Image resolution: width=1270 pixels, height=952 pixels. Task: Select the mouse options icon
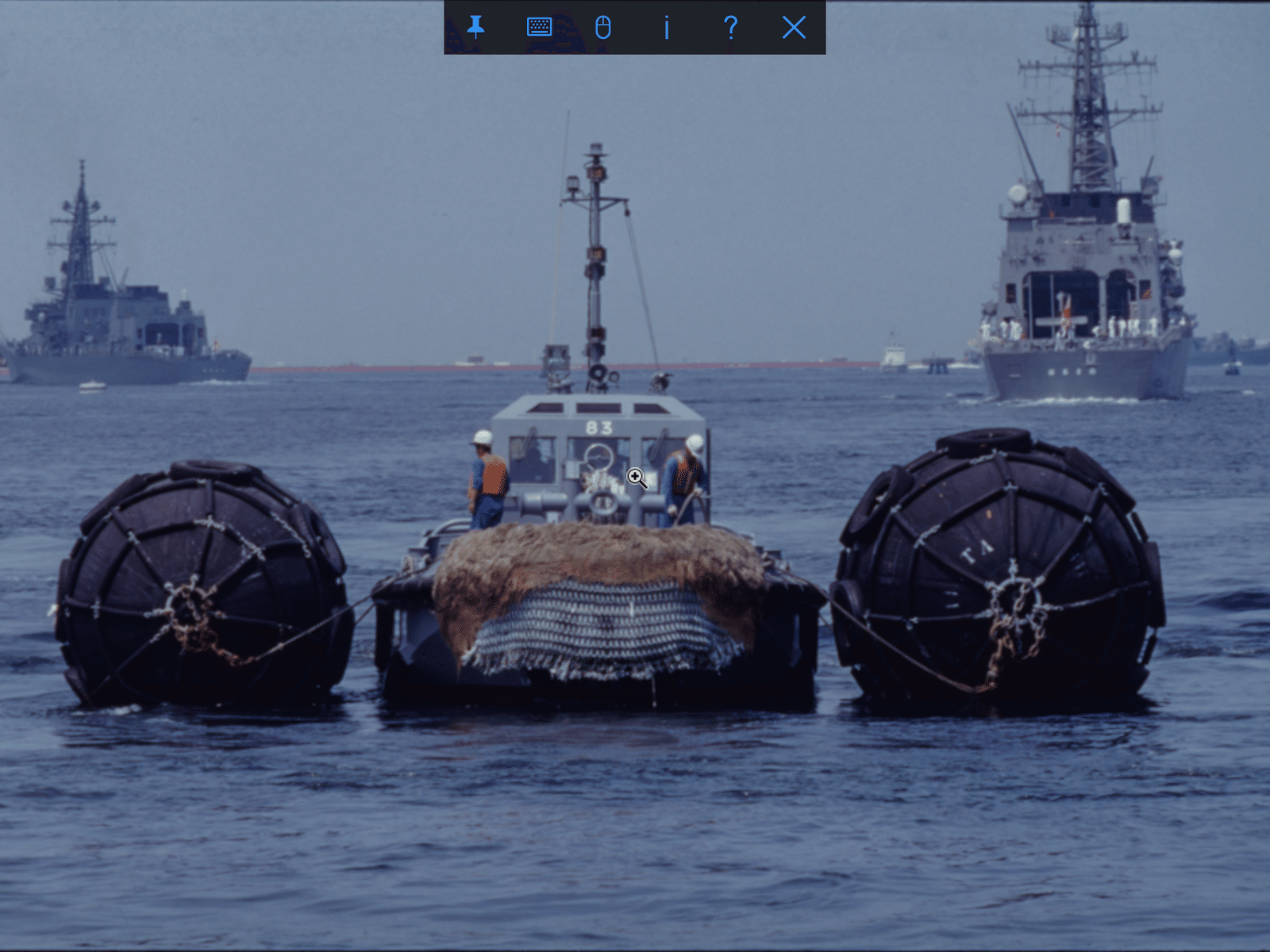click(x=603, y=27)
